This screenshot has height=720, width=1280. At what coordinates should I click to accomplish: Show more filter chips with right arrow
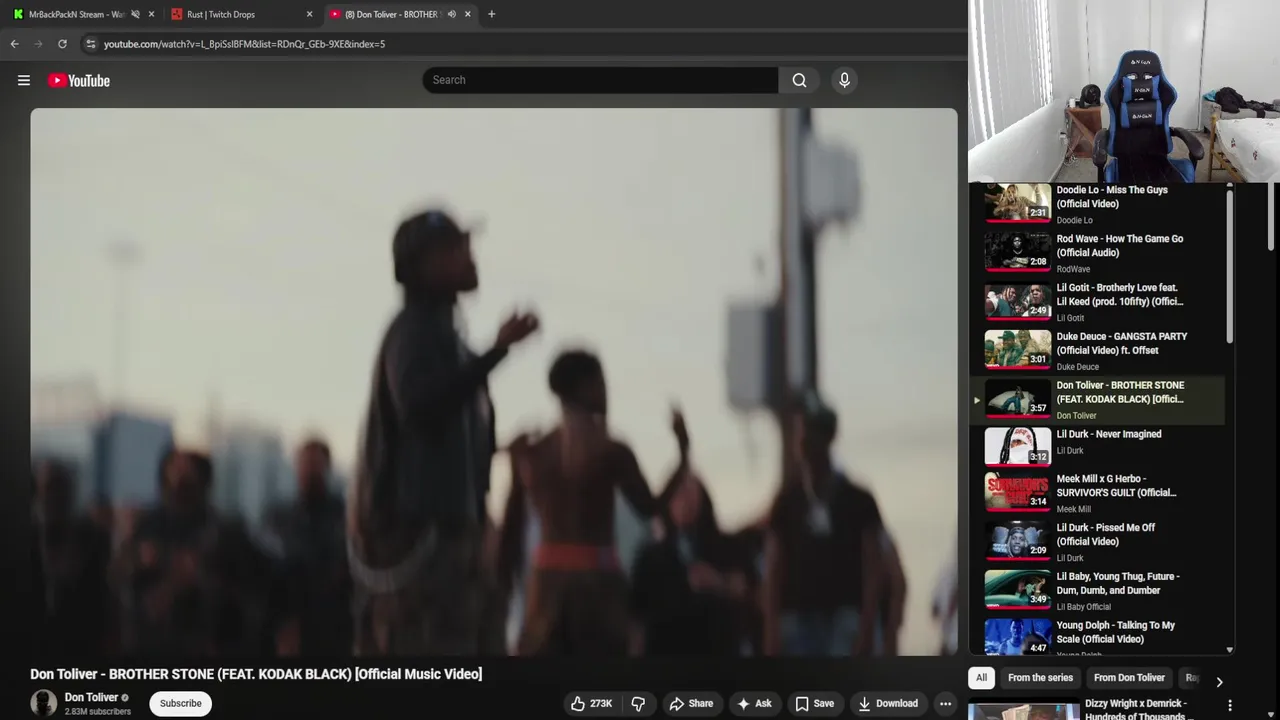(1219, 682)
